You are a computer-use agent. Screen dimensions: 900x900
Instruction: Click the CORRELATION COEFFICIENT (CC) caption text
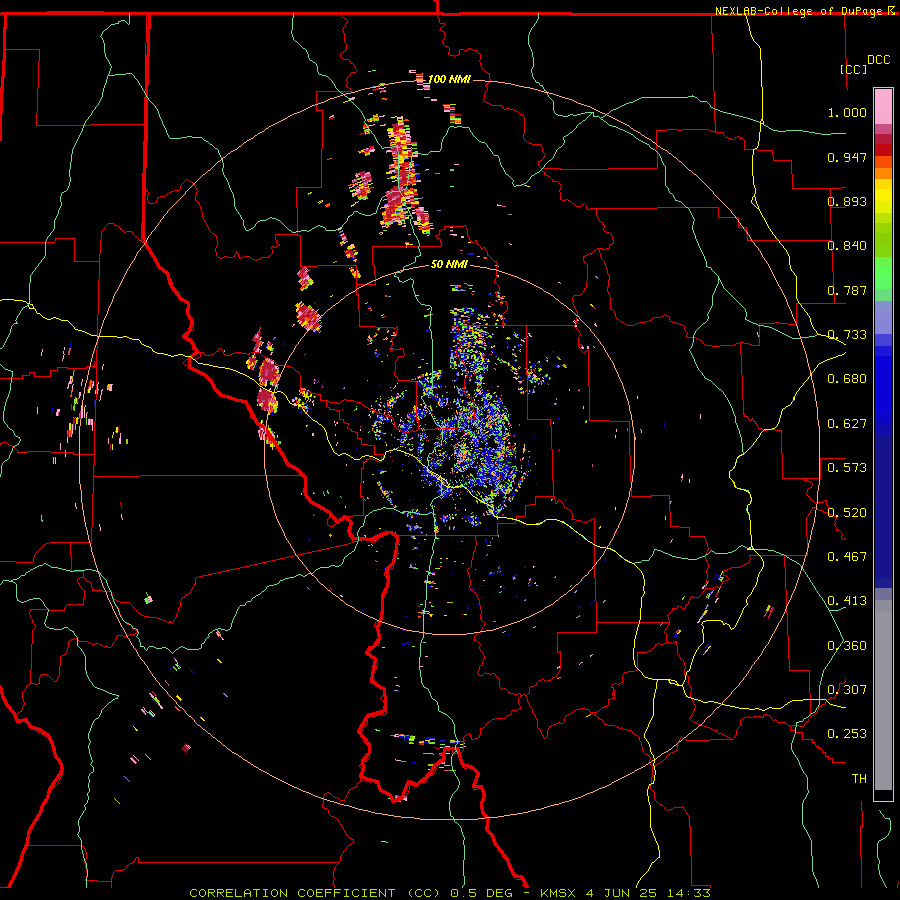(x=315, y=893)
